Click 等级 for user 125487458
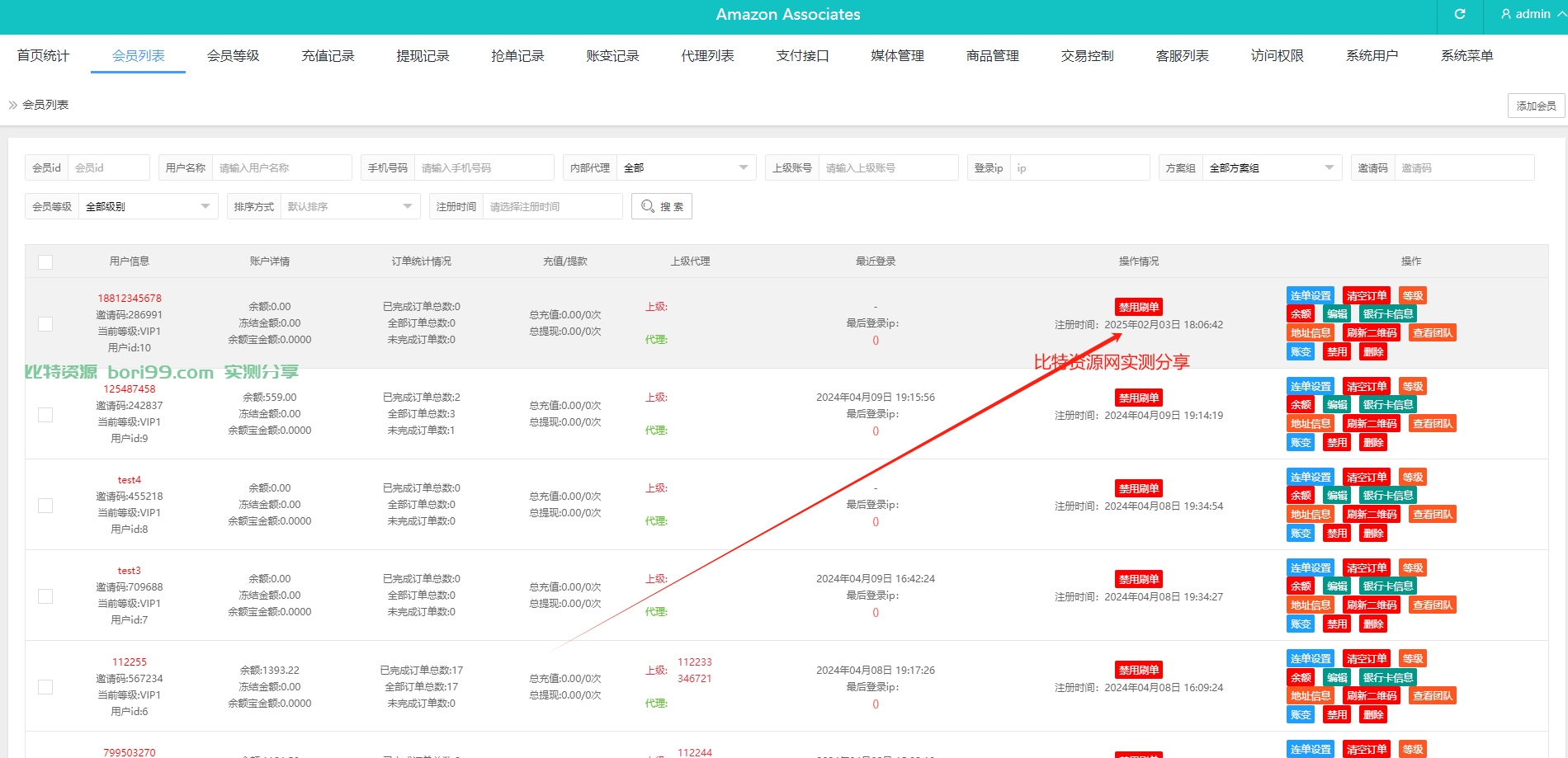Screen dimensions: 1568x758 [x=1413, y=386]
